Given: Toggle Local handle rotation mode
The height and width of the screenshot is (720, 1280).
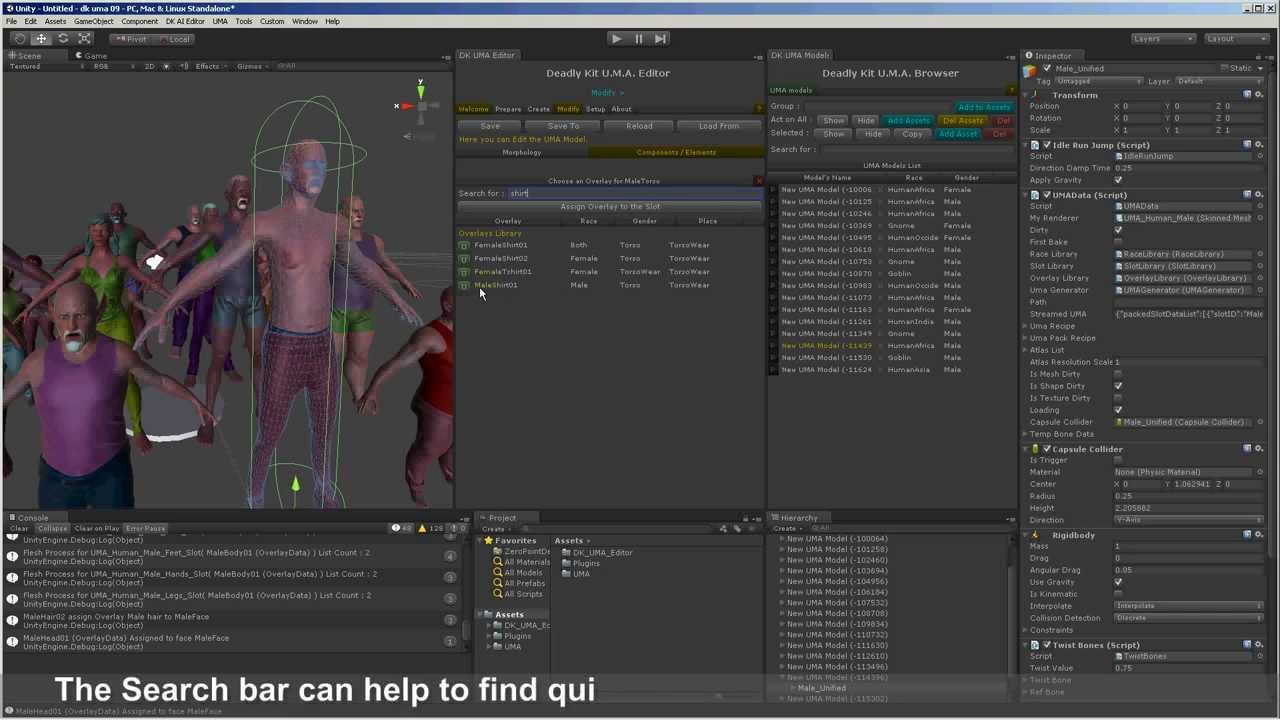Looking at the screenshot, I should tap(175, 39).
